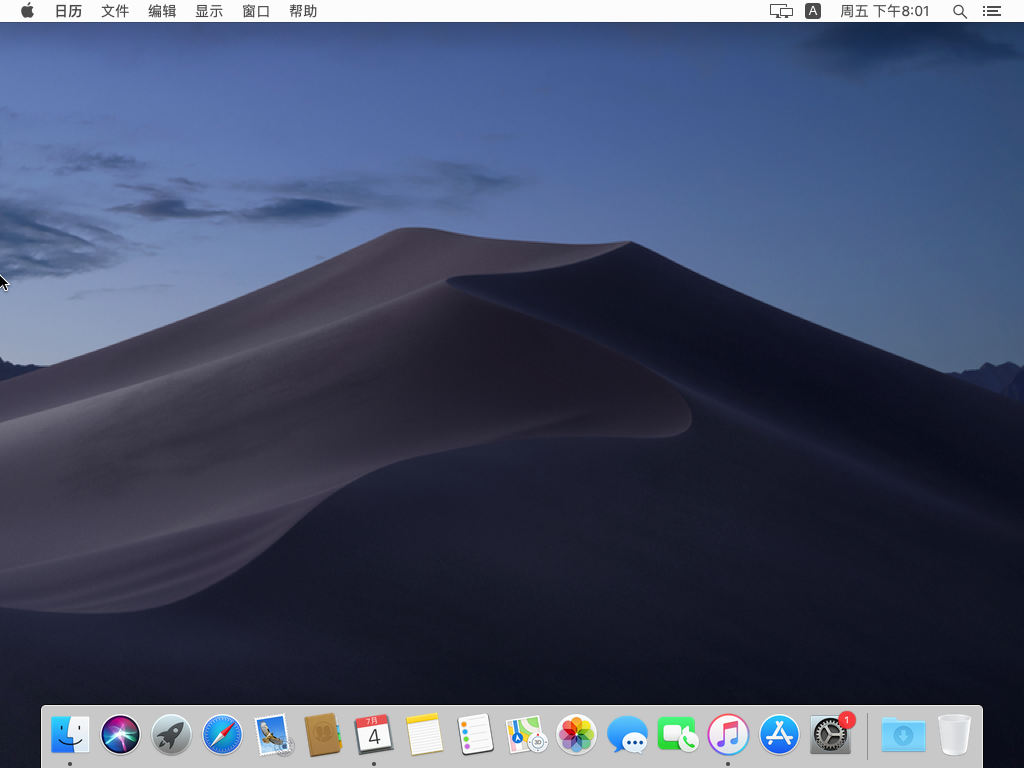The height and width of the screenshot is (768, 1024).
Task: Open Safari compass icon in Dock
Action: 222,734
